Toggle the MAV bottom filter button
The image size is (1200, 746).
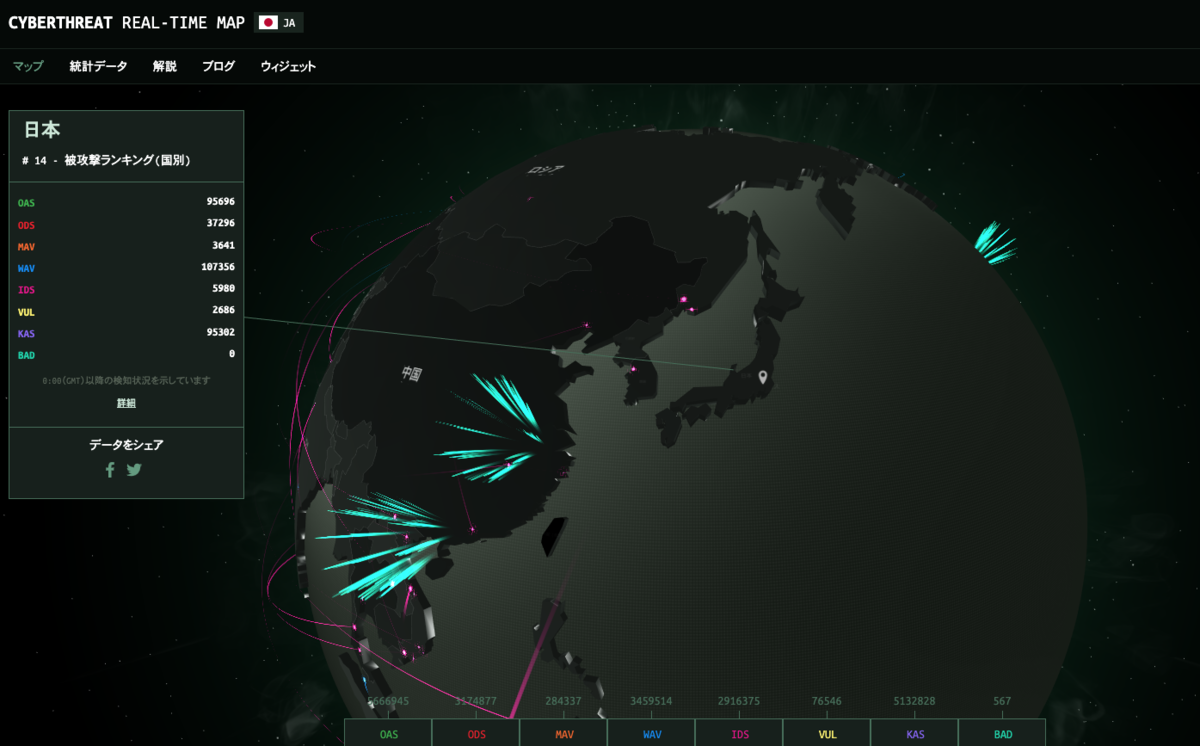[564, 733]
